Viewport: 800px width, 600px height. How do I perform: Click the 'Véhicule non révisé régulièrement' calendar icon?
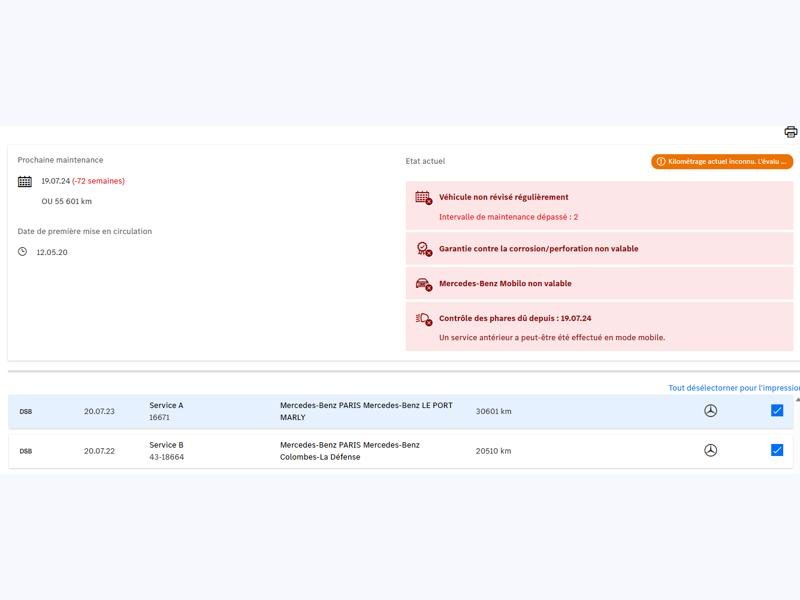(423, 198)
